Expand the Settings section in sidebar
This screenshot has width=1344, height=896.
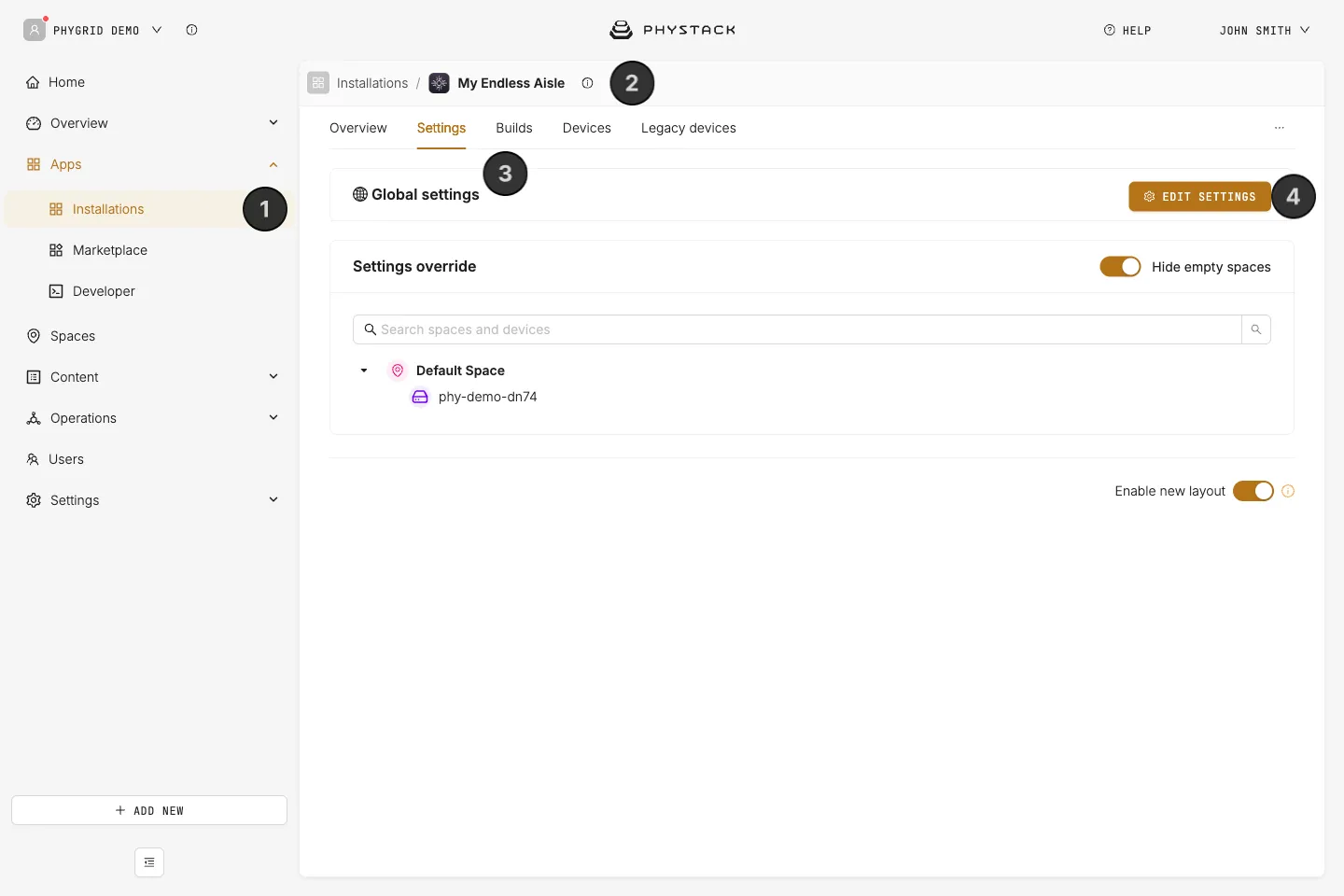coord(273,500)
